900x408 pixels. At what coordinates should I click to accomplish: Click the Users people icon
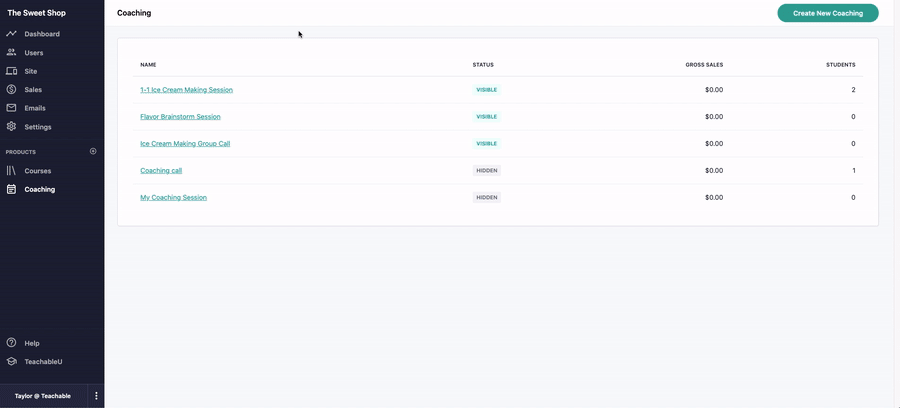click(x=11, y=52)
